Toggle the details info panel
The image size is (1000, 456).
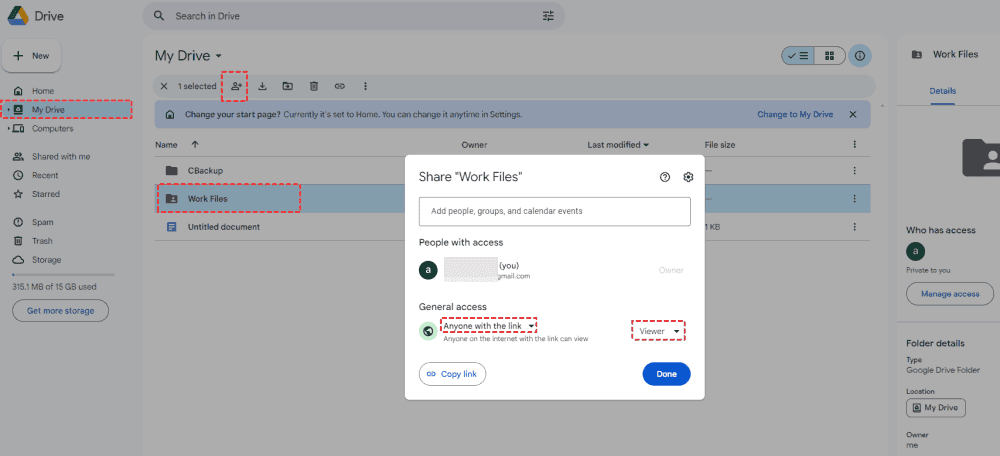(859, 56)
